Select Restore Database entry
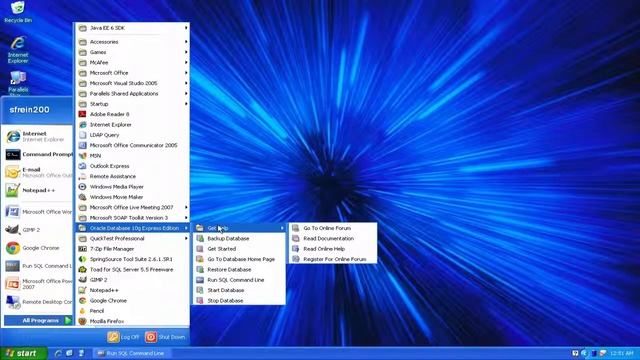Screen dimensions: 640x360 pos(239,269)
